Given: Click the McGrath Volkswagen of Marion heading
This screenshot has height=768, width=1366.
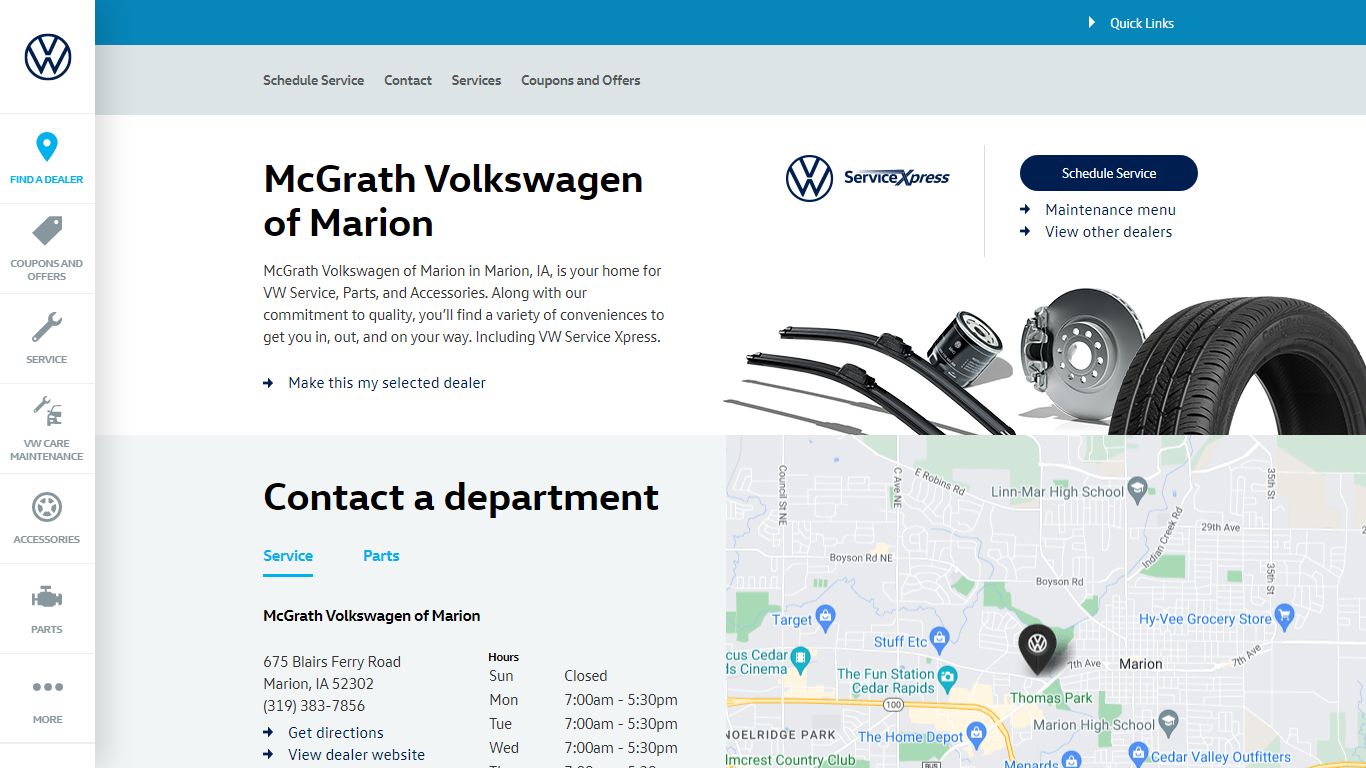Looking at the screenshot, I should coord(453,201).
